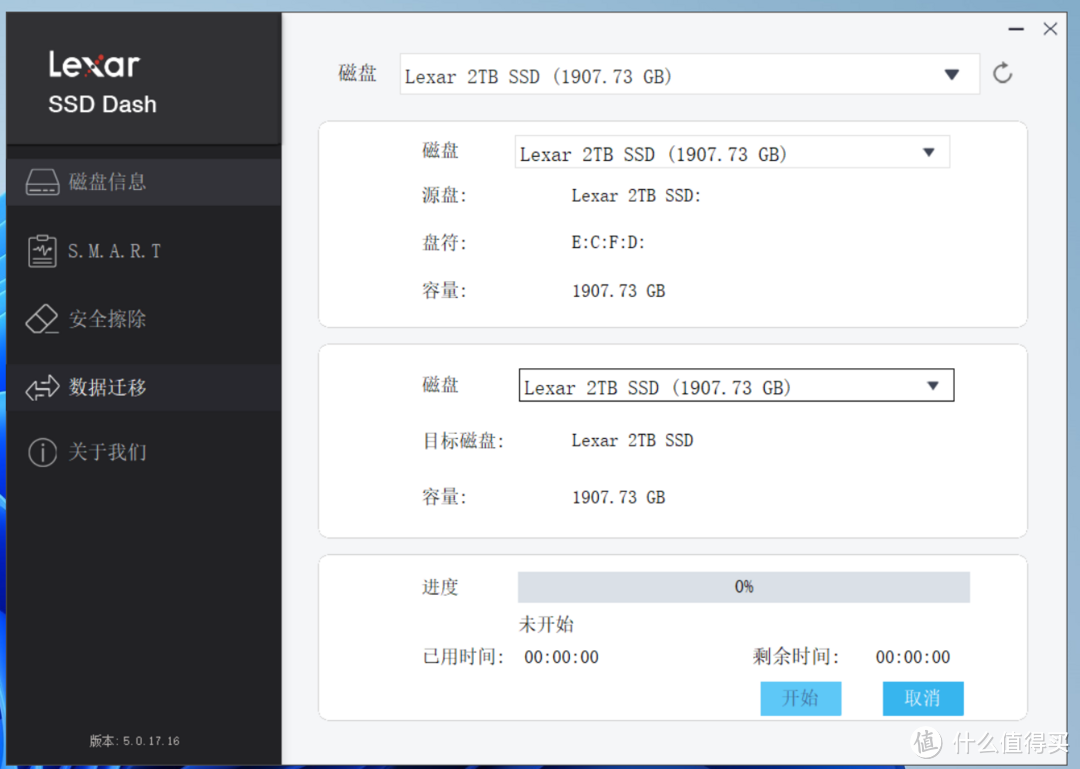
Task: Click the elapsed time value 00:00:00
Action: pos(561,657)
